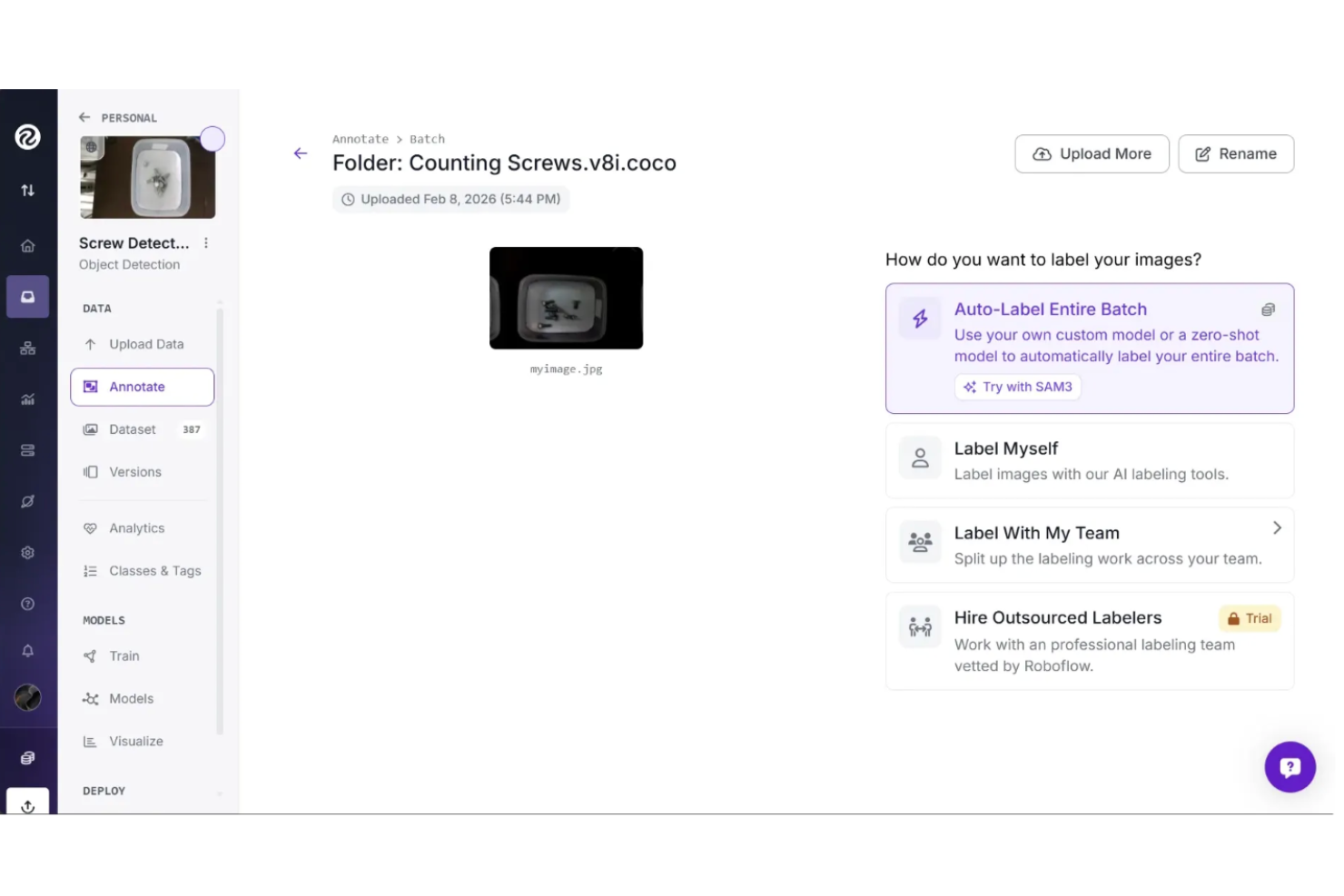Click the Analytics chart icon in the dark sidebar
Viewport: 1344px width, 896px height.
tap(28, 399)
